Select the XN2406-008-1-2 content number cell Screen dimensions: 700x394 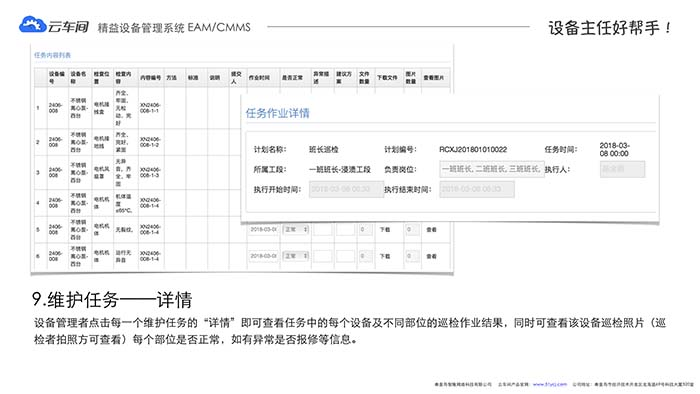pos(150,142)
